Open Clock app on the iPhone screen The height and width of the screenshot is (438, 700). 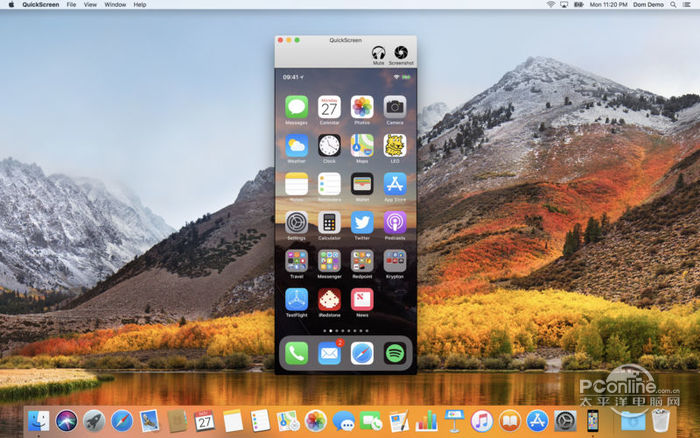click(x=329, y=146)
